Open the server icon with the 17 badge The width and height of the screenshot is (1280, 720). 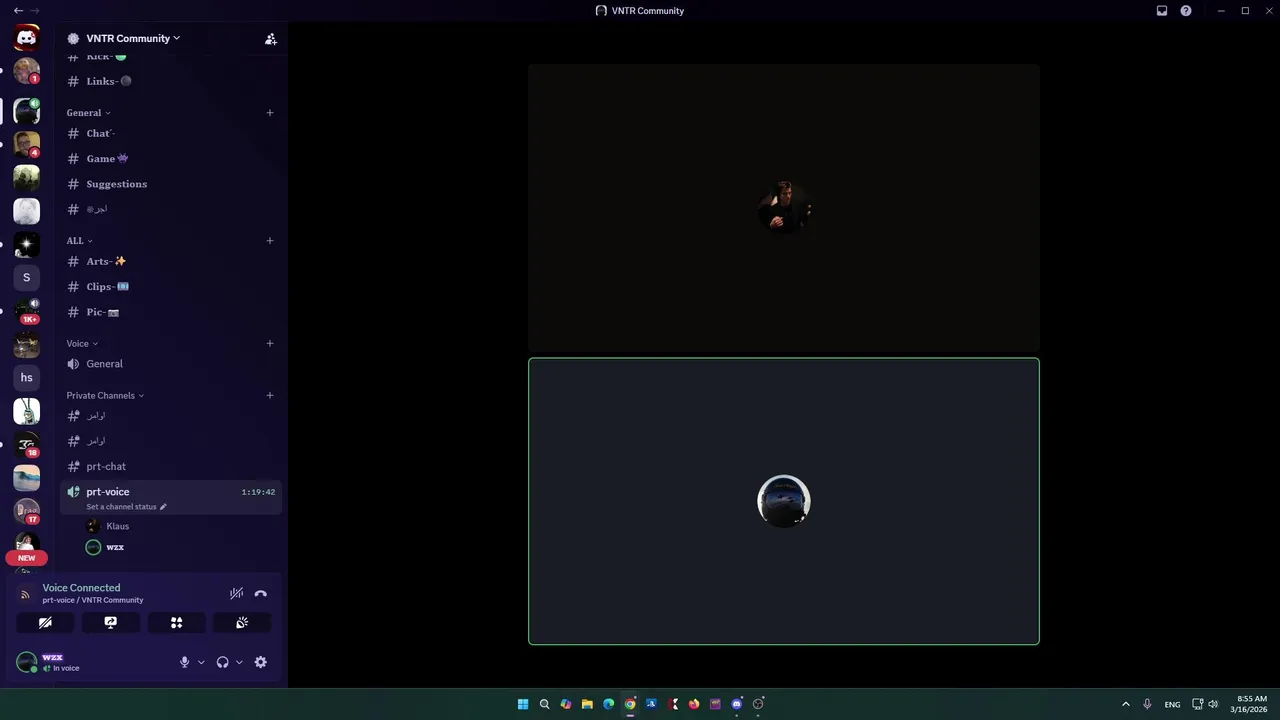click(27, 511)
